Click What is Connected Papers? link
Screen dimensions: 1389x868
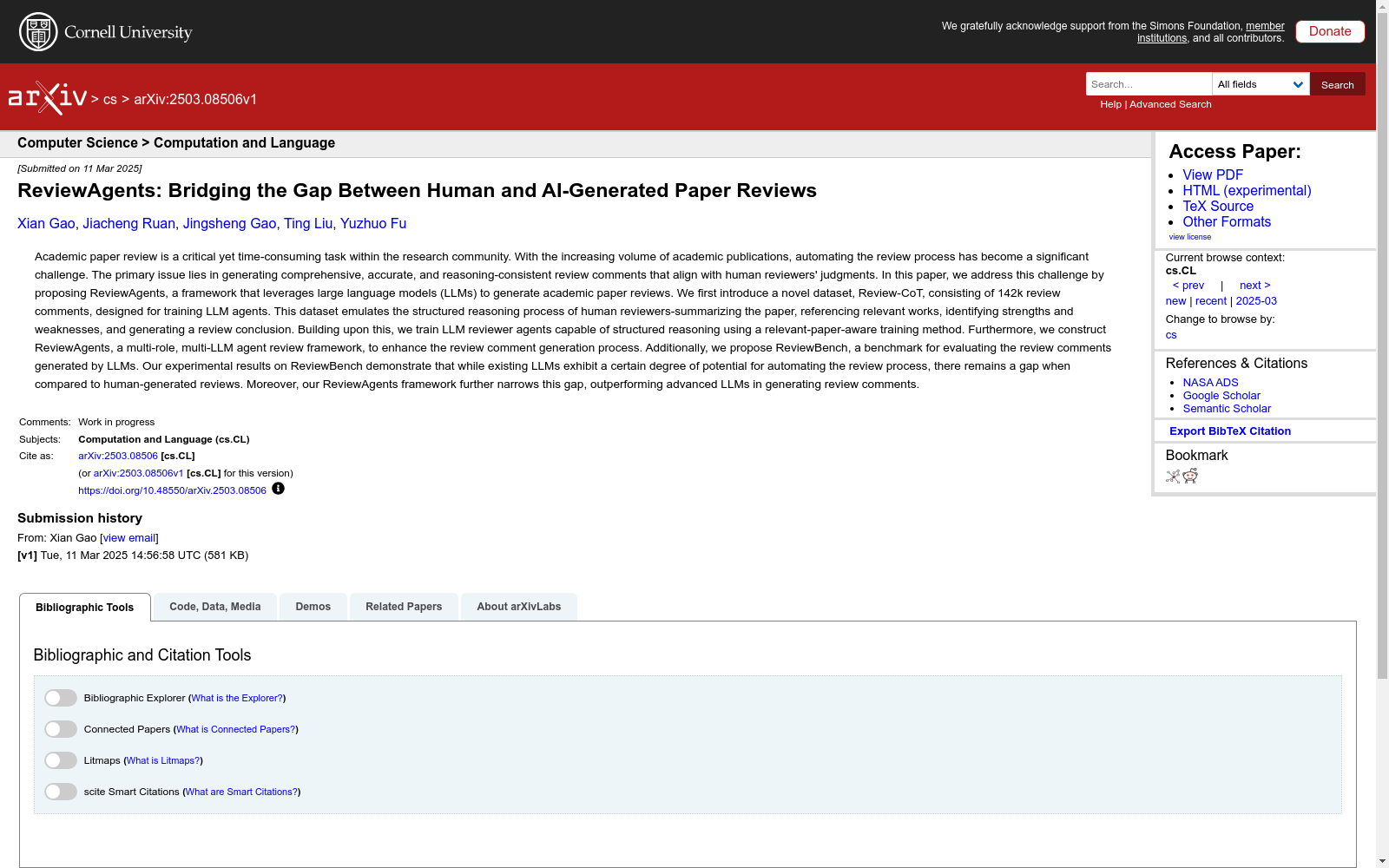[236, 729]
